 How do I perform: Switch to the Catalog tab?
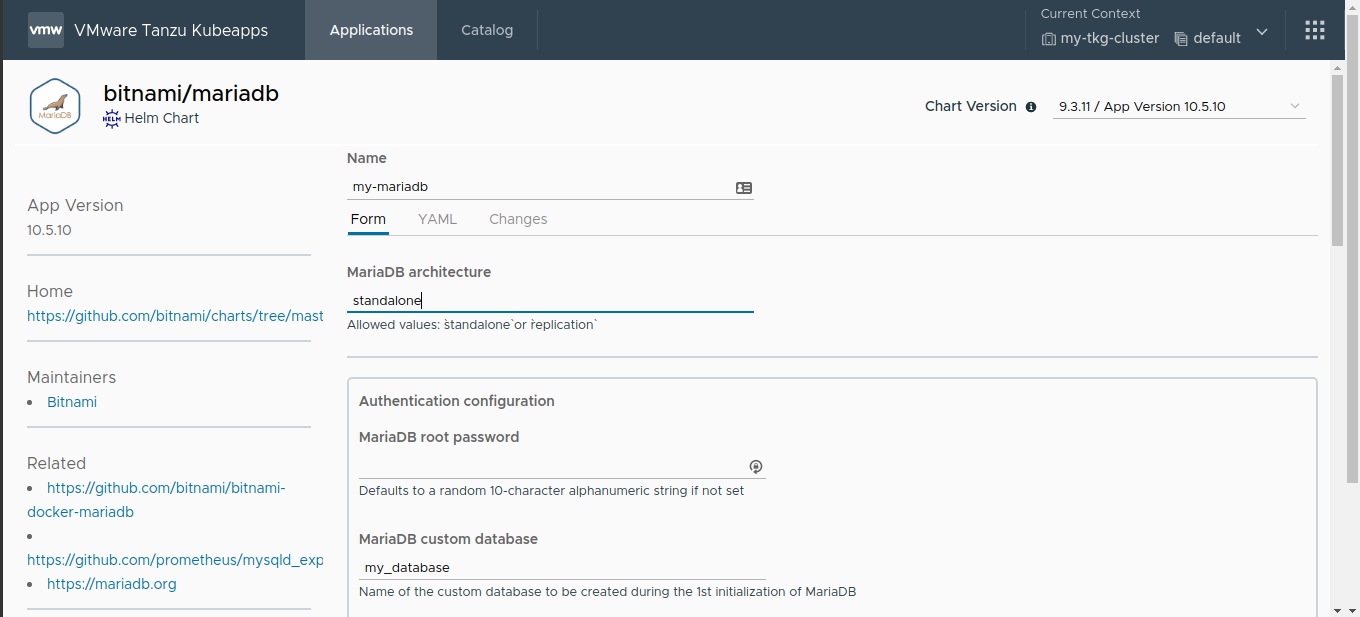[487, 30]
